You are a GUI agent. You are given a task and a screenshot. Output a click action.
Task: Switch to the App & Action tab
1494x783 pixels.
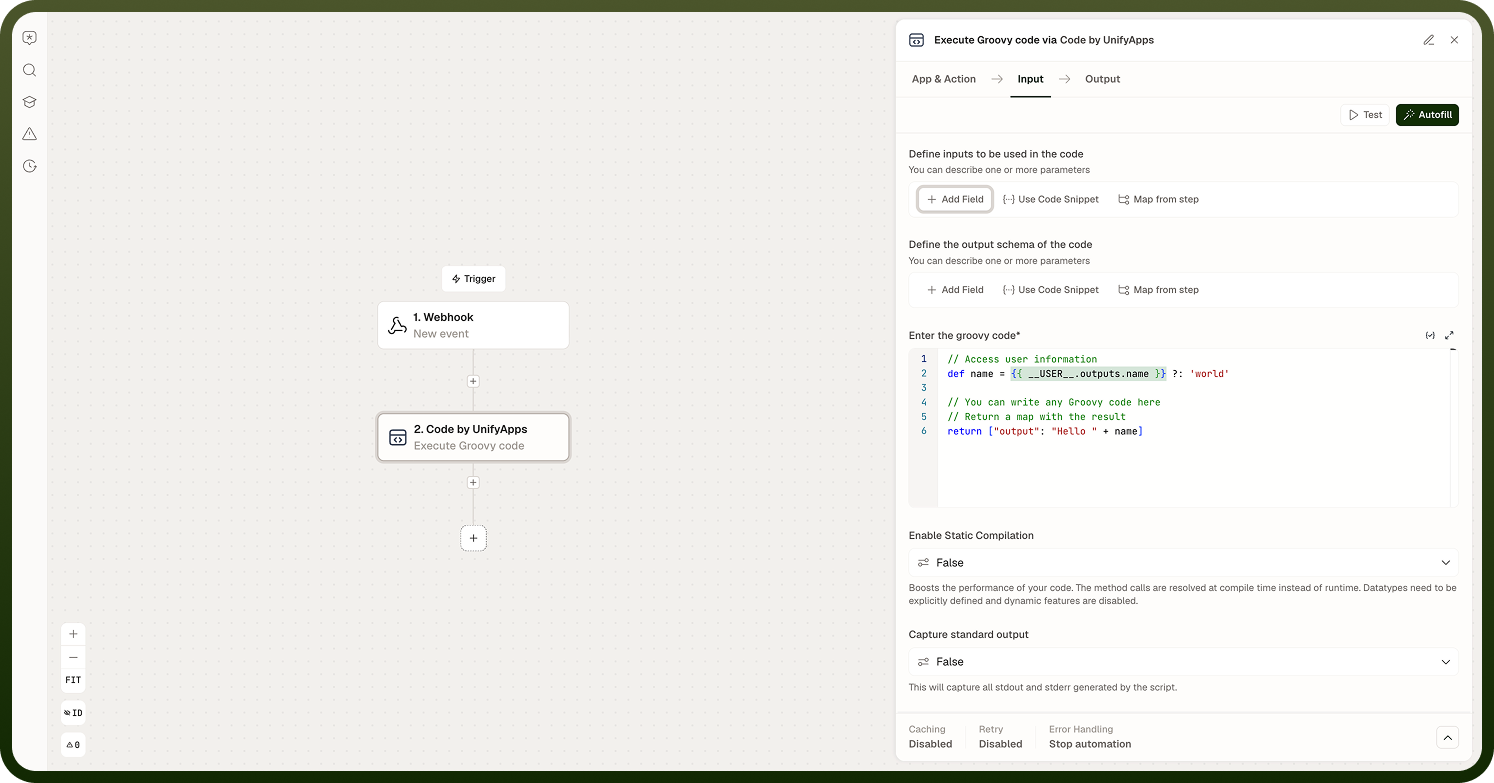(943, 79)
